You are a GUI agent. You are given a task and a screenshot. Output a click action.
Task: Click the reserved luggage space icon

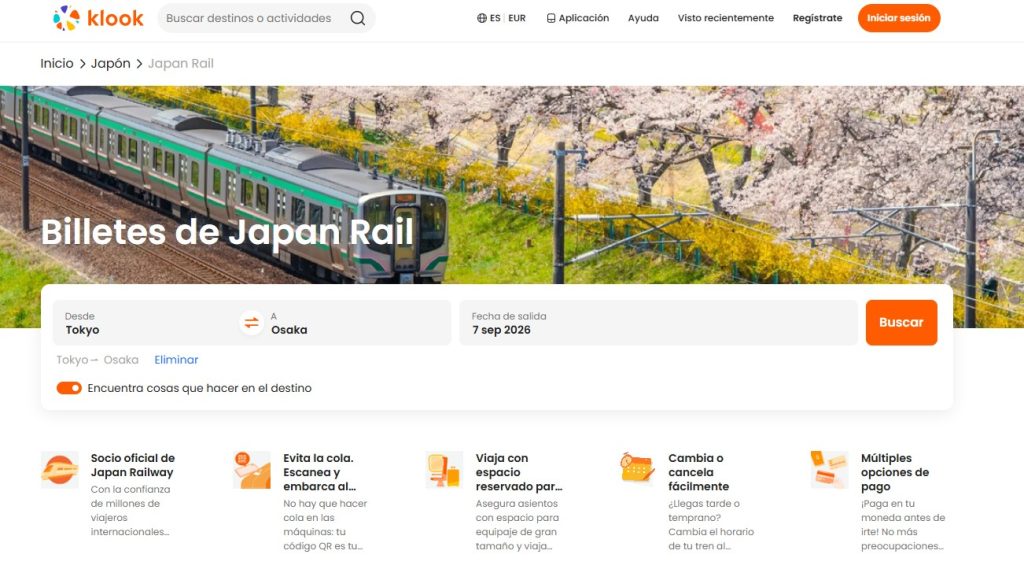(x=444, y=470)
